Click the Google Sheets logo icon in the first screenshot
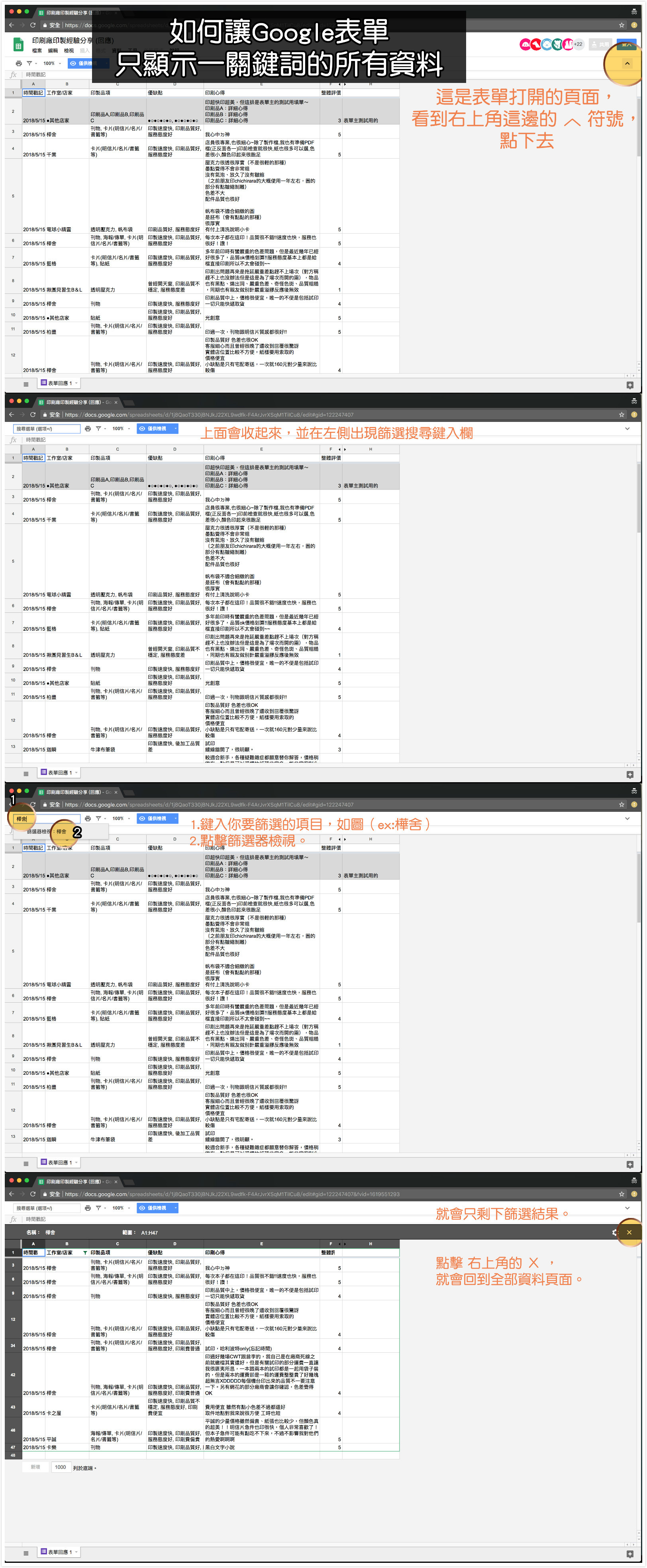This screenshot has height=1568, width=647. click(x=18, y=44)
